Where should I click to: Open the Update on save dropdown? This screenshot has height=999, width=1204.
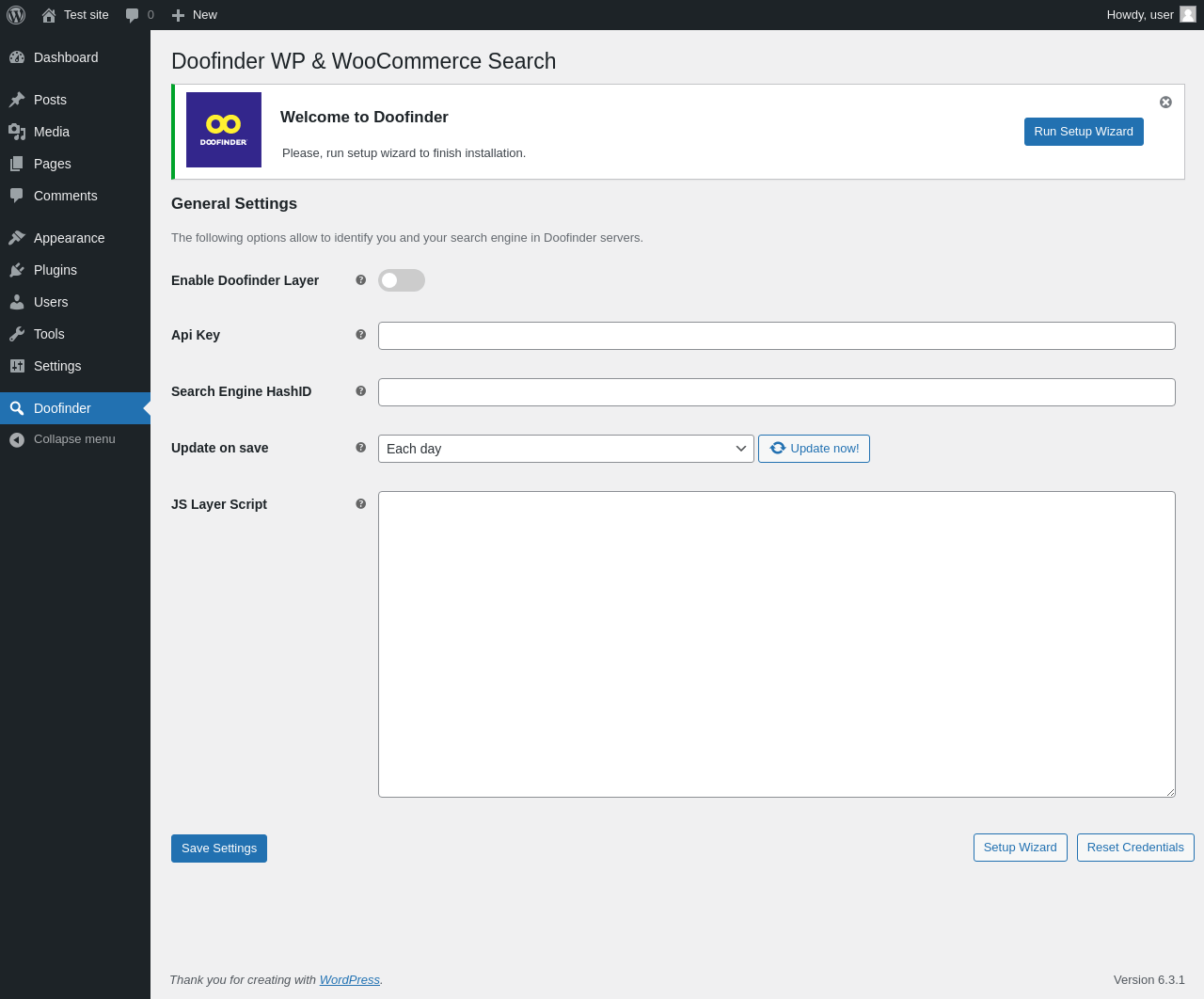(x=566, y=449)
